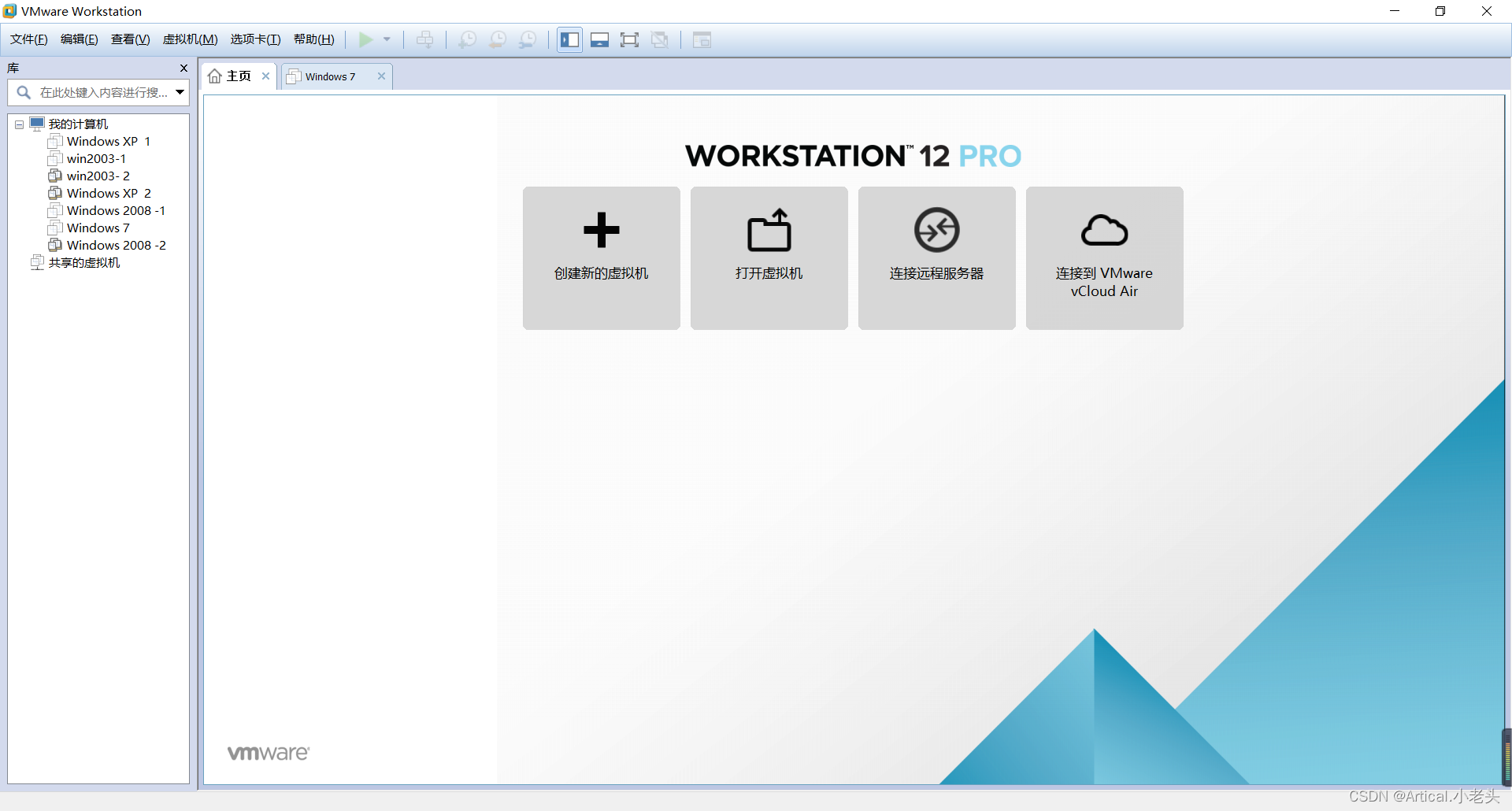Screen dimensions: 1512x811
Task: Select 我的计算机 in the library tree
Action: pos(78,124)
